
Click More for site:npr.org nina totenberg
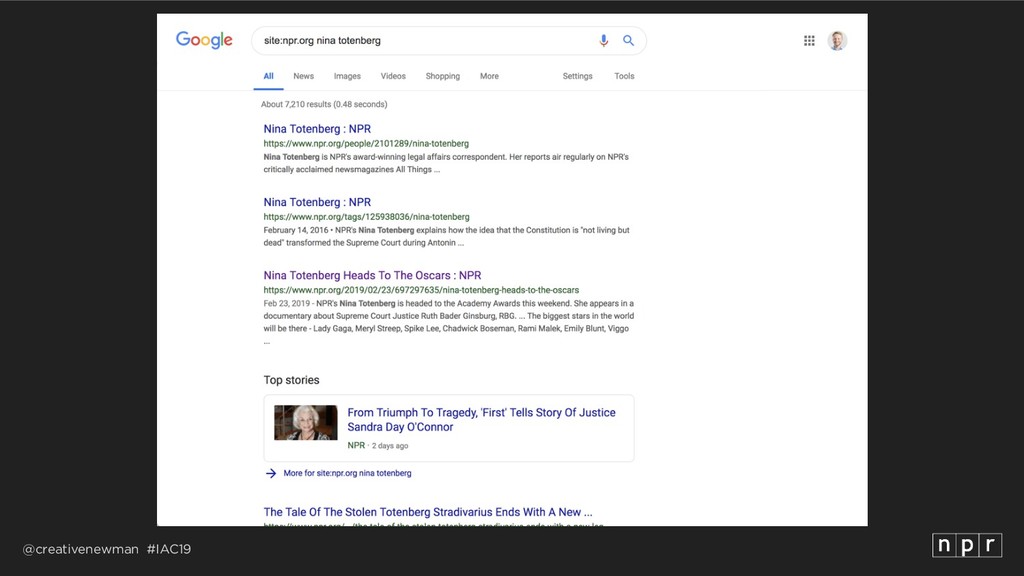(347, 473)
